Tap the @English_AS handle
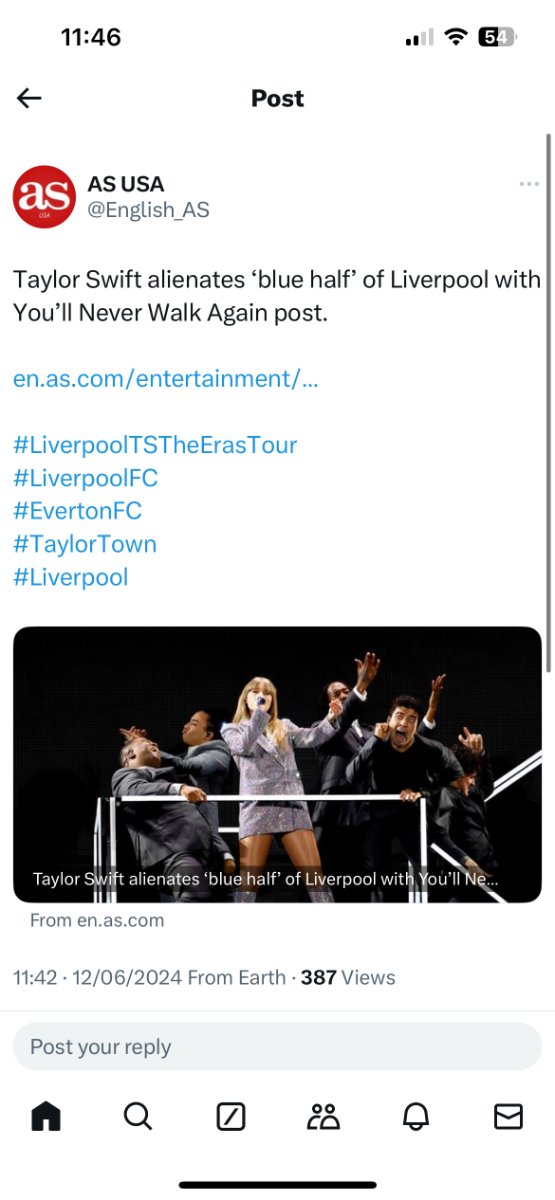 coord(149,210)
